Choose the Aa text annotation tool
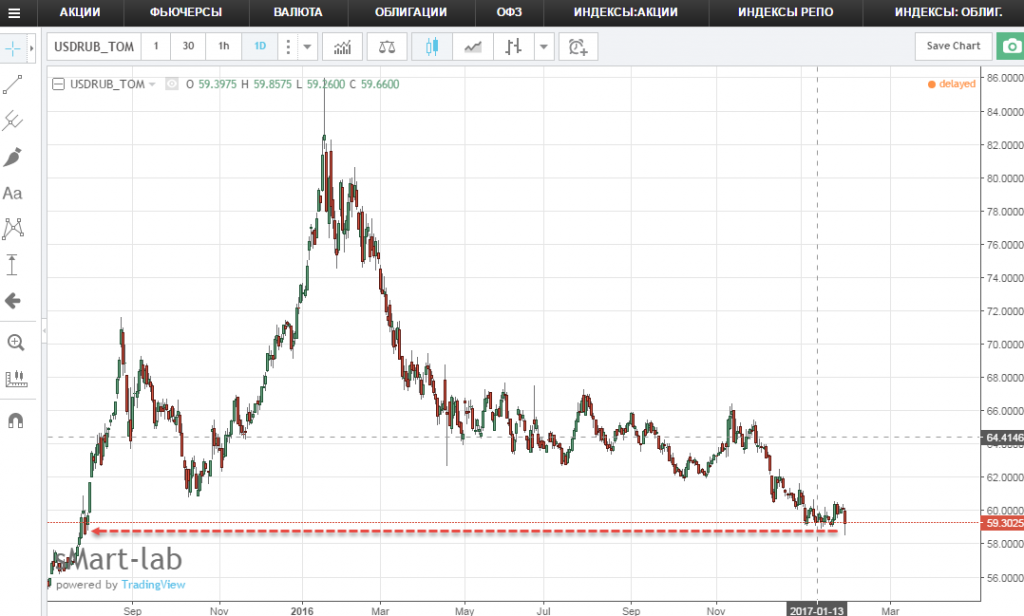The width and height of the screenshot is (1024, 616). pyautogui.click(x=13, y=193)
